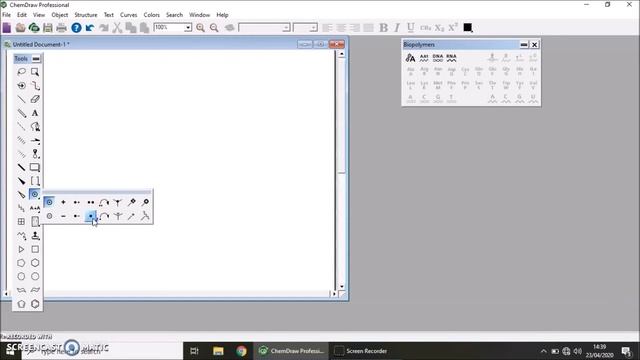The image size is (640, 360).
Task: Open the Curves menu
Action: [x=129, y=15]
